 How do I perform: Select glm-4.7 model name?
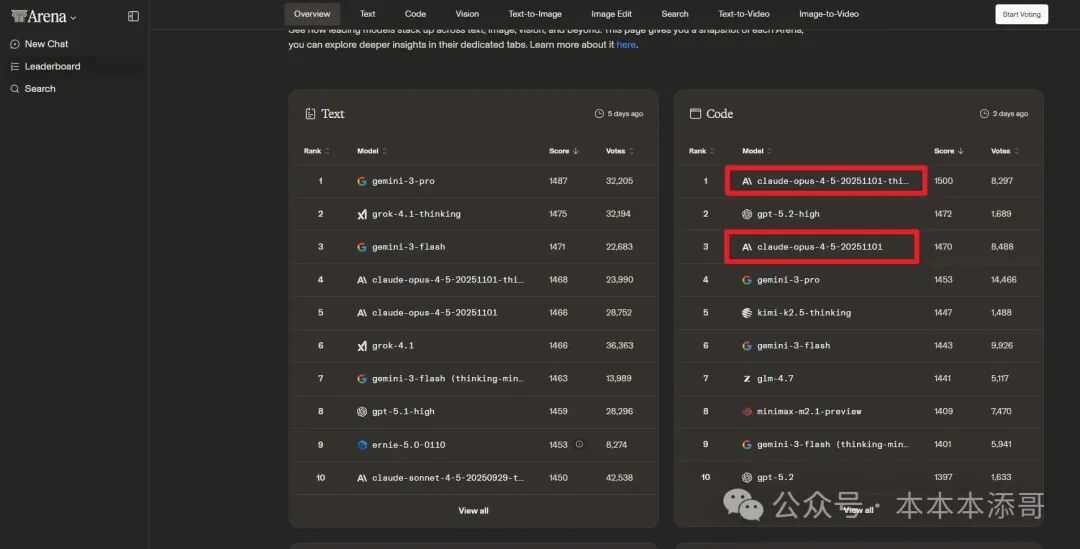(x=776, y=379)
